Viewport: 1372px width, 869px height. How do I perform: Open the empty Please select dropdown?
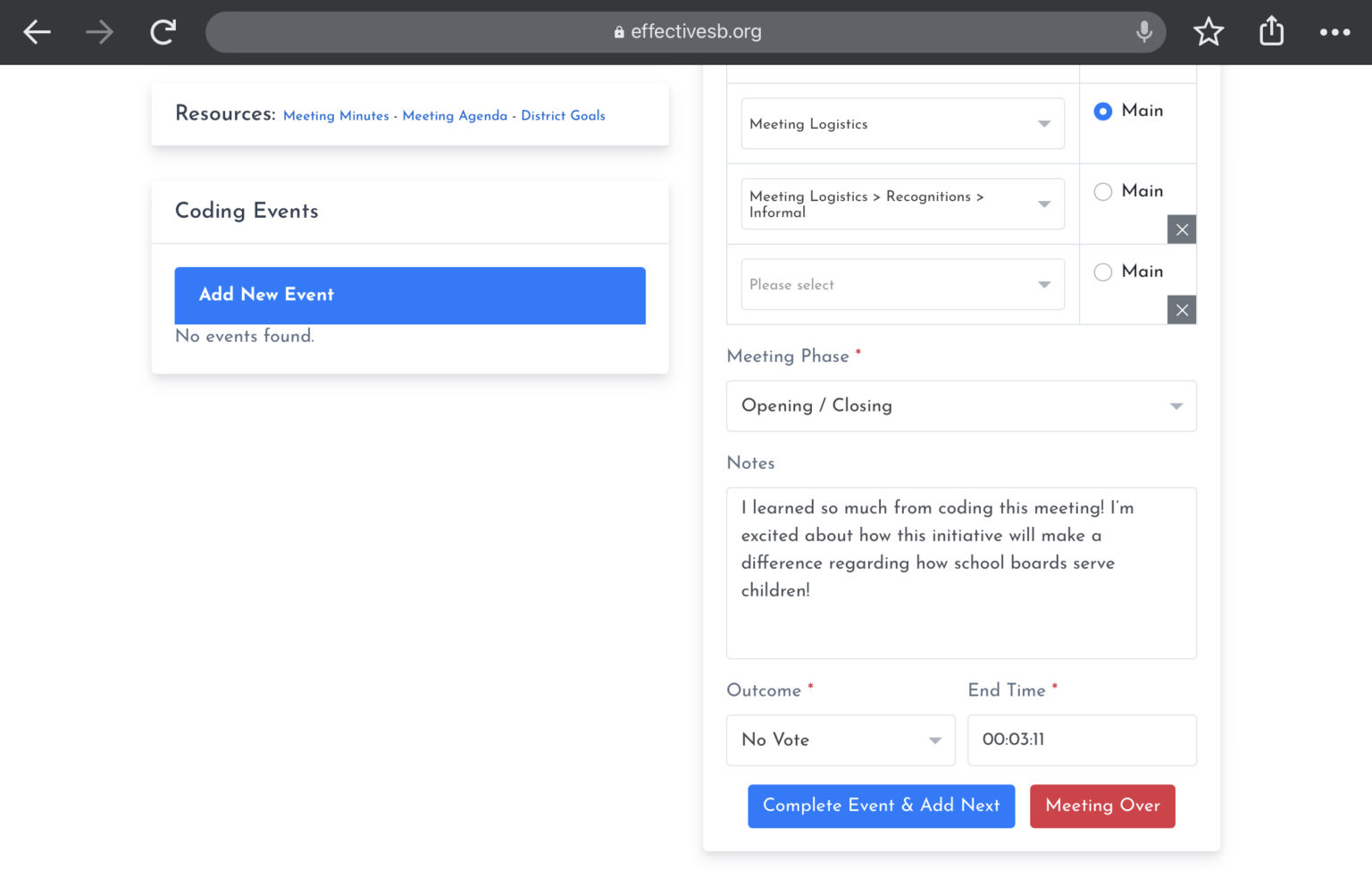902,284
